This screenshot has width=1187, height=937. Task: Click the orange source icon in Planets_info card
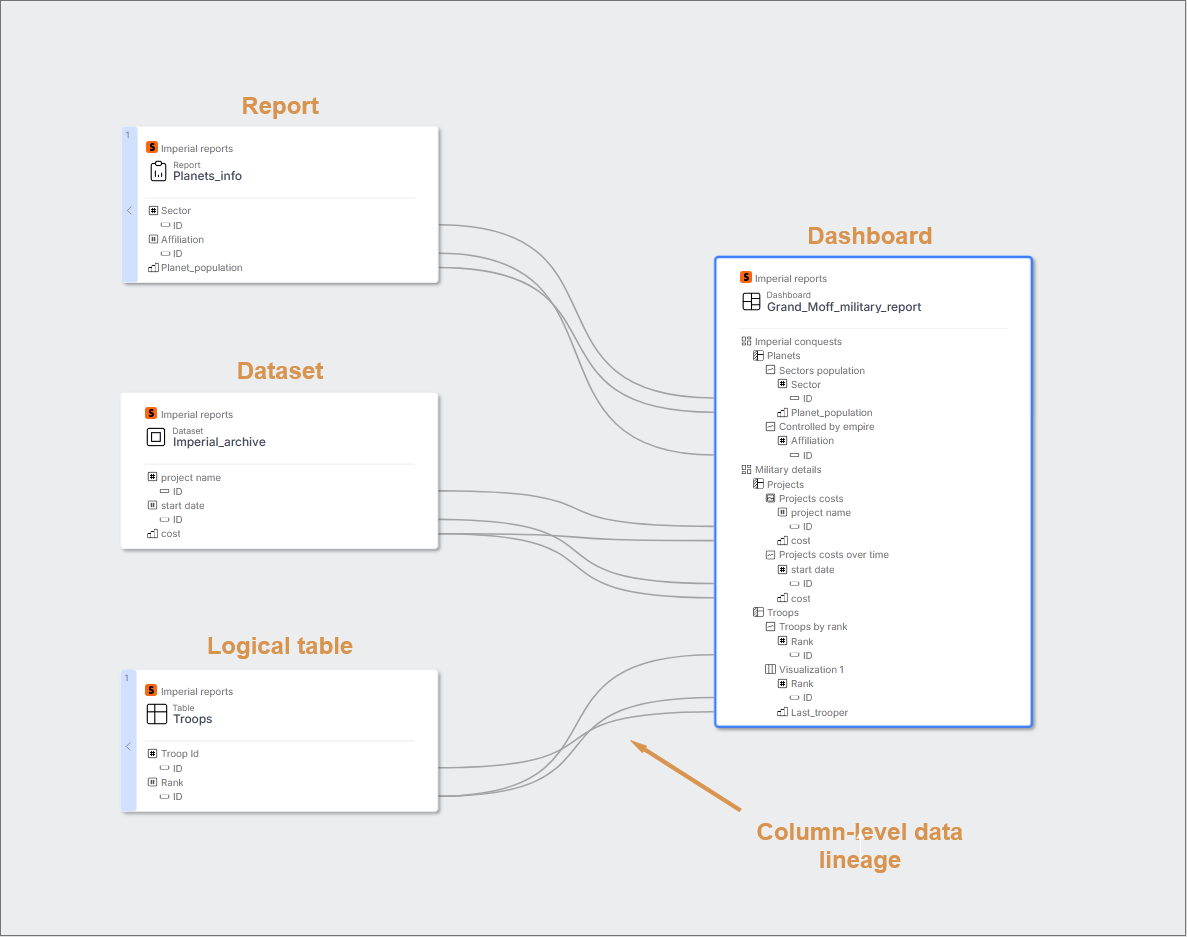[x=151, y=148]
